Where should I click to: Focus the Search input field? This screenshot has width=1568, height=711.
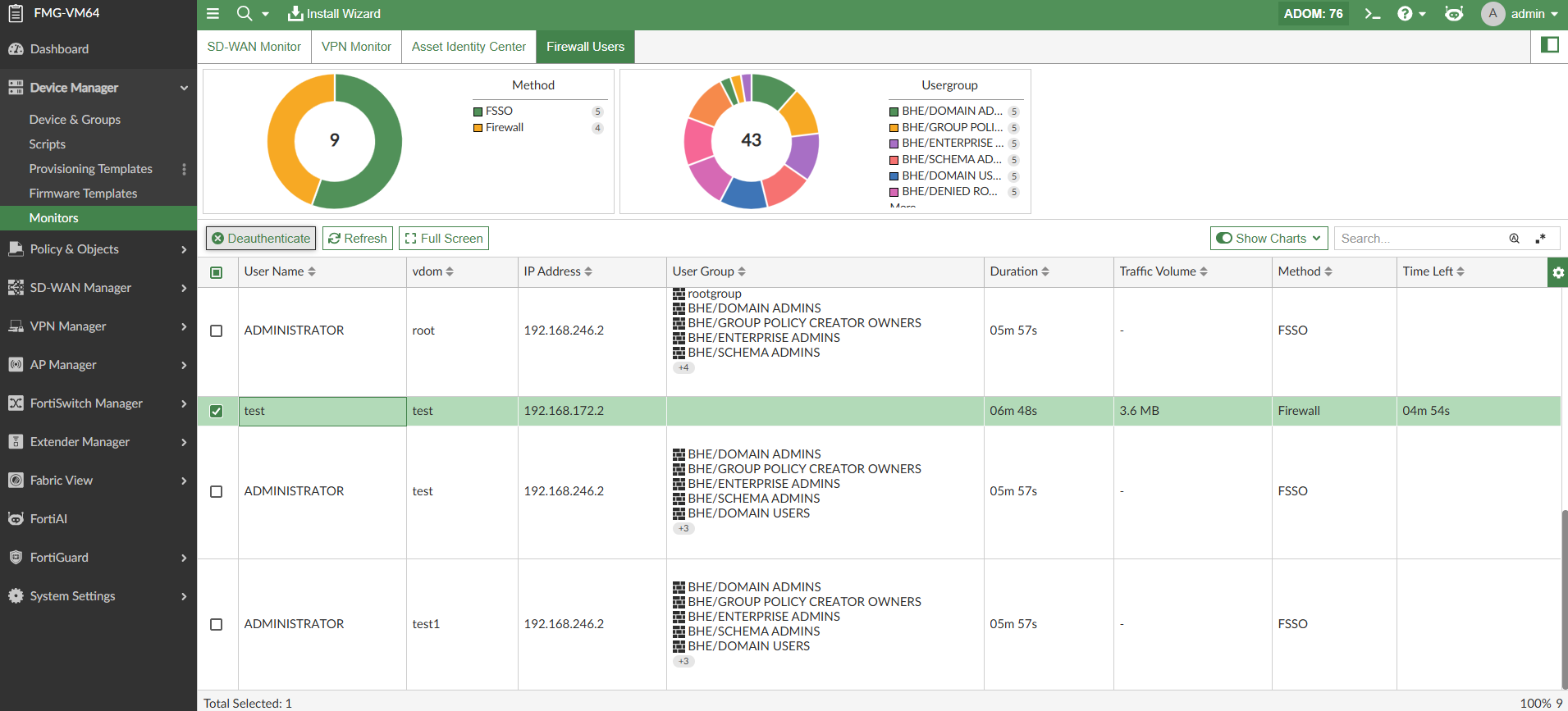[1419, 239]
